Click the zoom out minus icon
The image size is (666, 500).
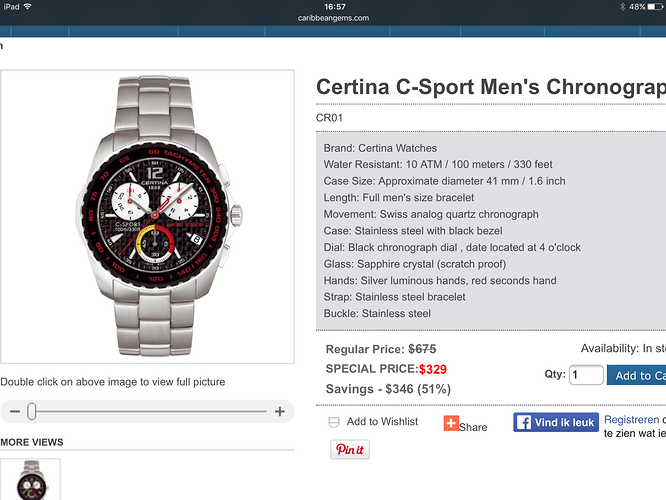click(x=15, y=411)
